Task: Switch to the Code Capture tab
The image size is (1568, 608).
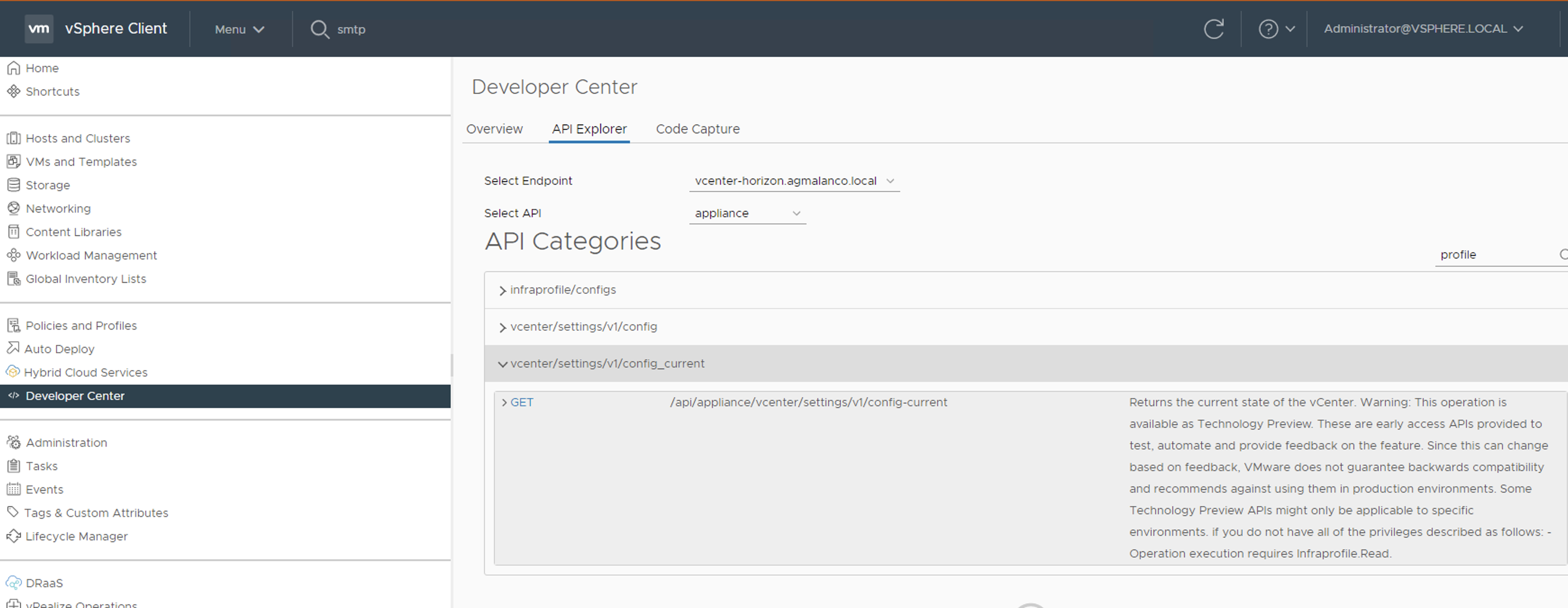Action: (697, 128)
